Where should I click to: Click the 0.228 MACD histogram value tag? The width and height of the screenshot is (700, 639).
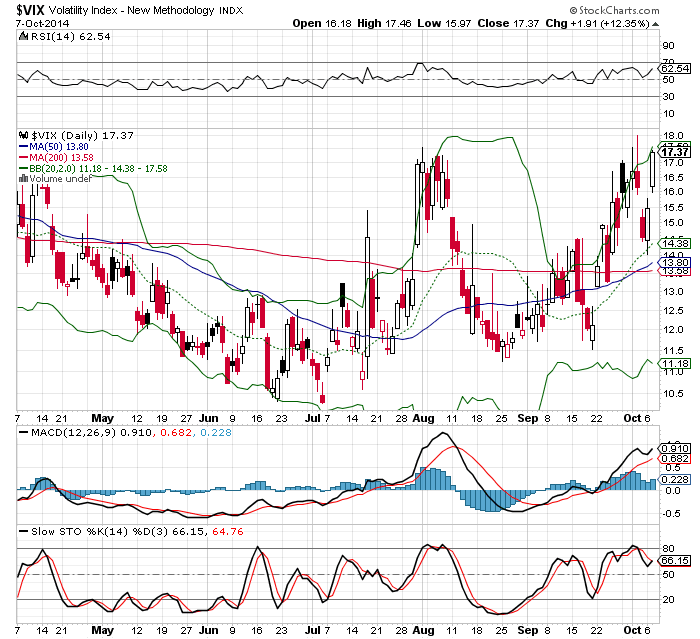pyautogui.click(x=675, y=479)
